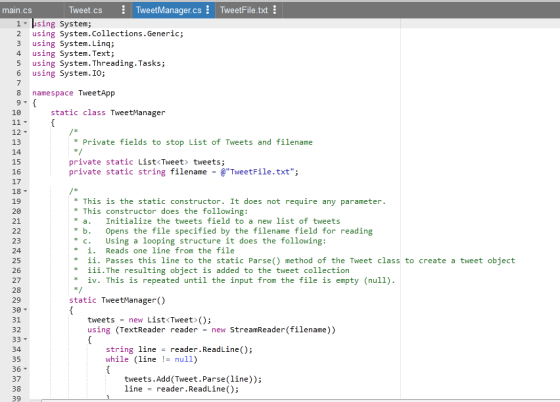Click 'tweets.Add(Tweet.Parse(line));' line
The image size is (560, 402).
click(193, 379)
